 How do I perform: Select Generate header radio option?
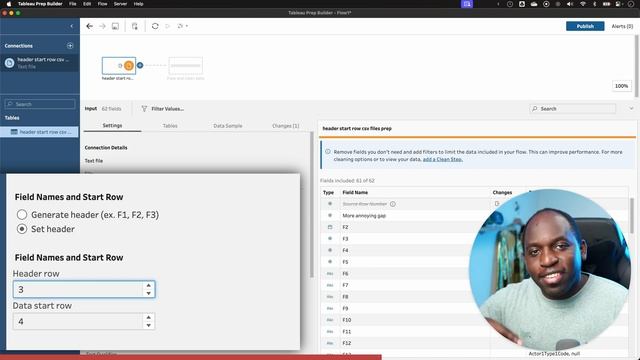pyautogui.click(x=22, y=214)
